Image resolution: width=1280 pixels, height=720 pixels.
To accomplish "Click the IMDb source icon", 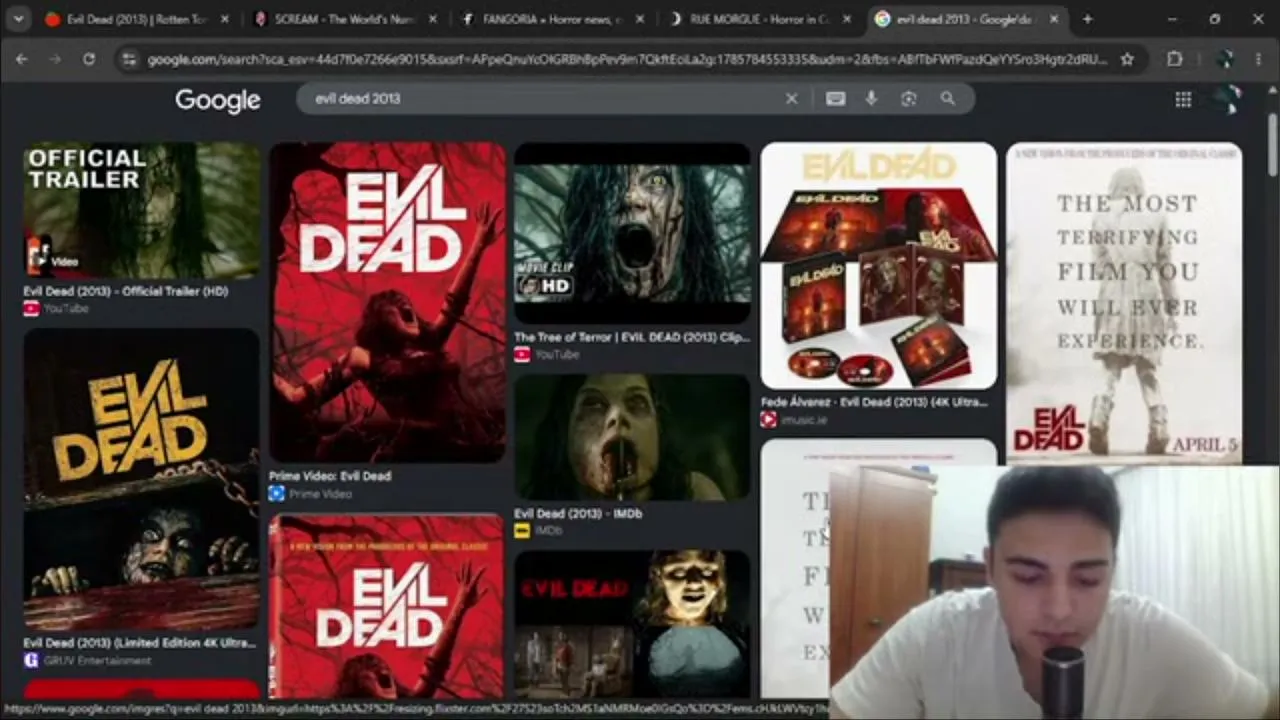I will [x=522, y=531].
